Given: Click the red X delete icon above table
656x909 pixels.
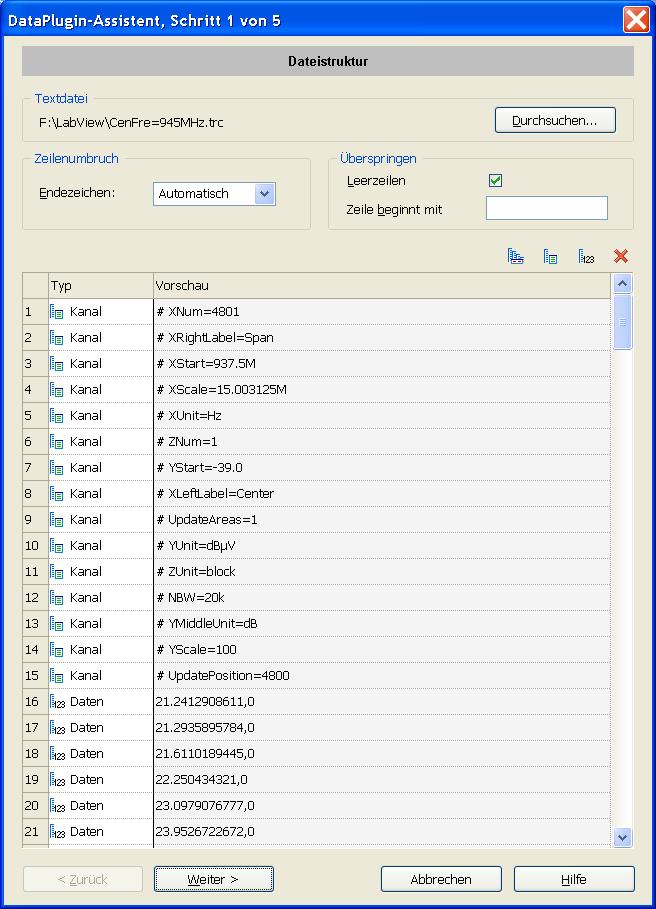Looking at the screenshot, I should tap(621, 256).
